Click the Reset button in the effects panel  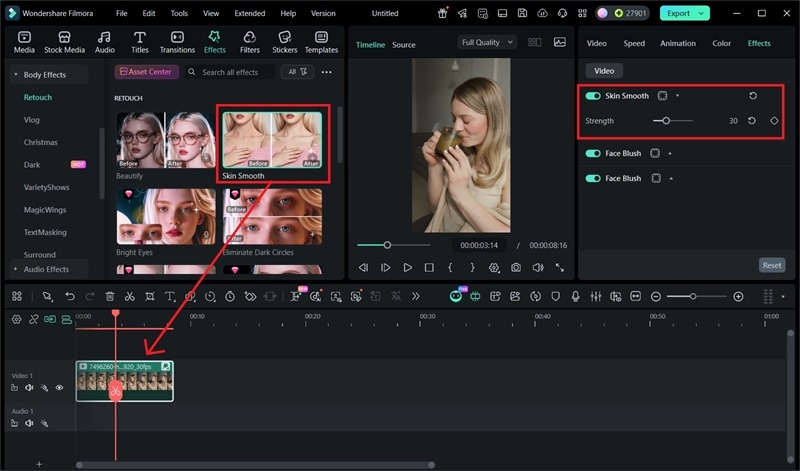(x=771, y=265)
